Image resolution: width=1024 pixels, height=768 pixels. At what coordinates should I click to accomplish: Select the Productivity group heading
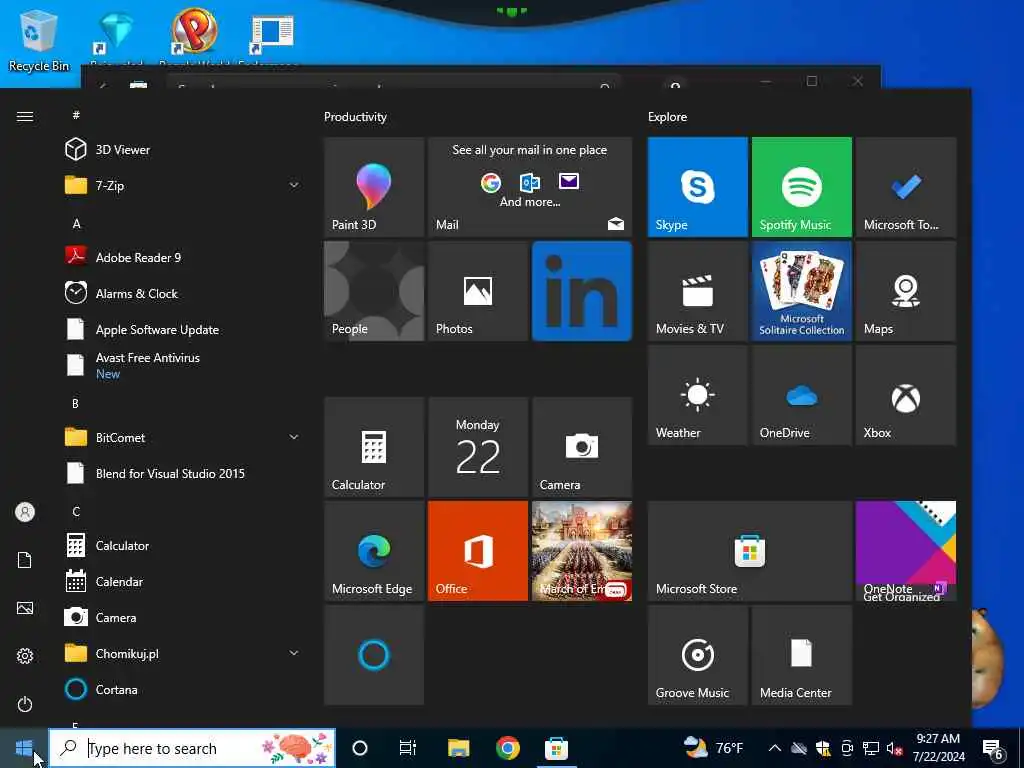[x=355, y=117]
